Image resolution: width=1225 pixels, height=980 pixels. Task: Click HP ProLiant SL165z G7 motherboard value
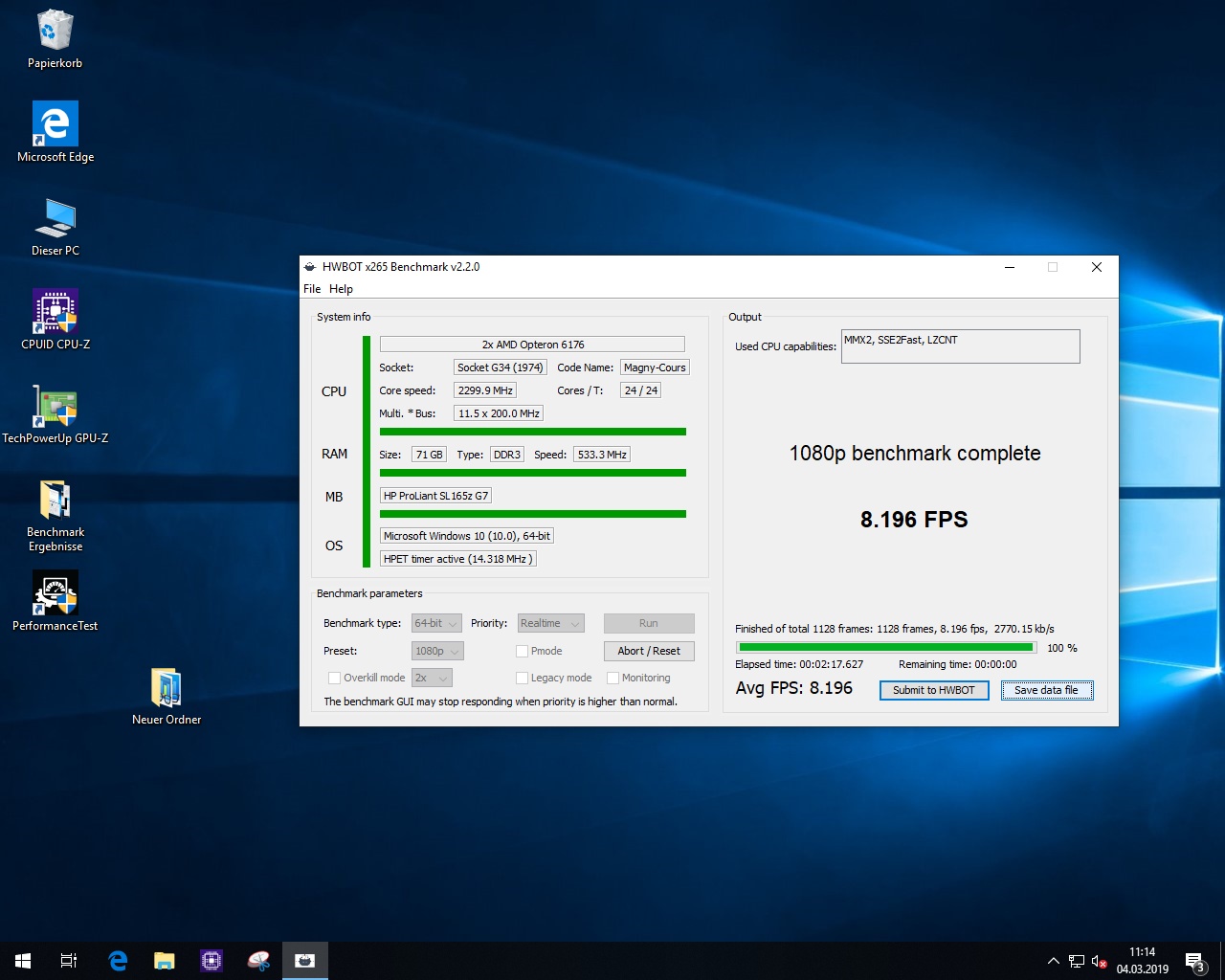click(x=435, y=496)
